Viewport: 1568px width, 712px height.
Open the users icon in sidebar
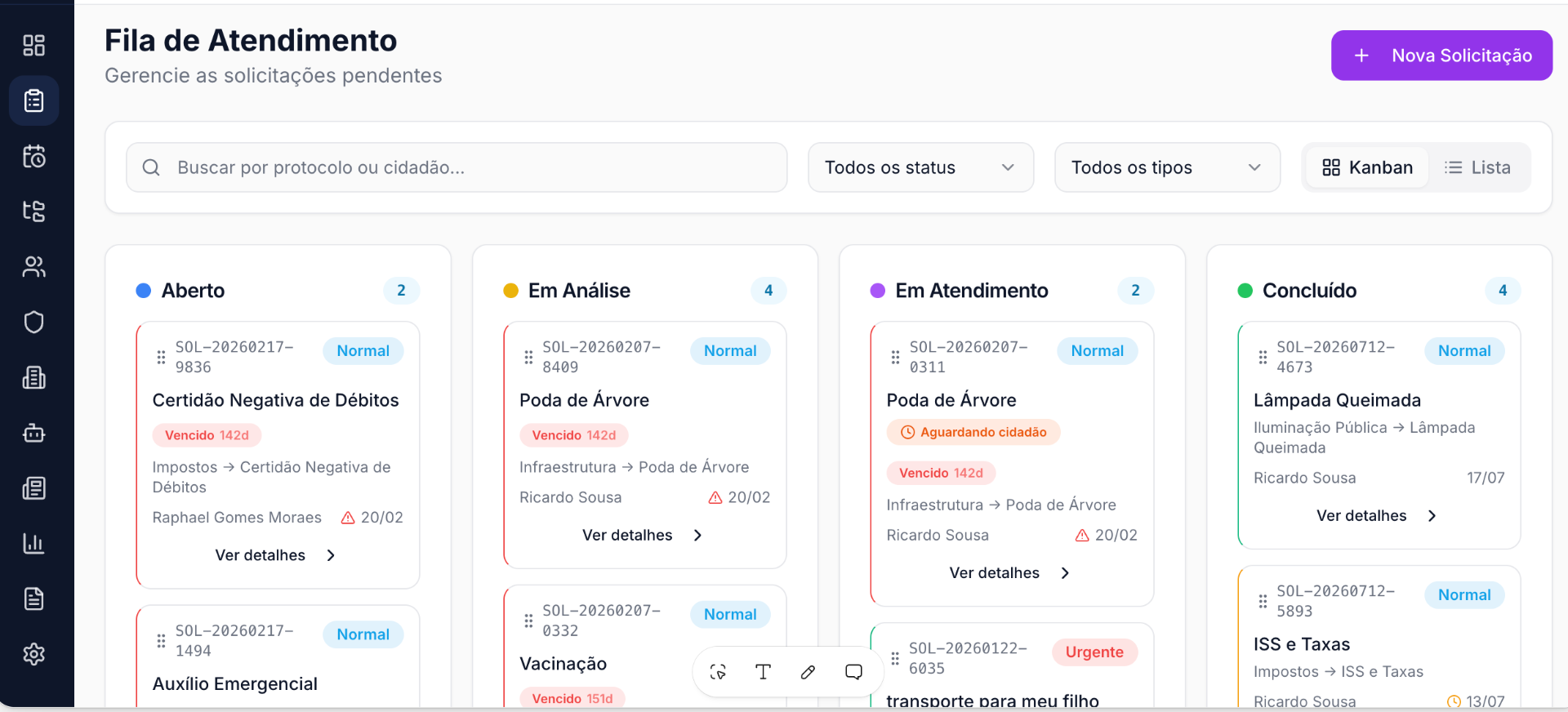click(33, 267)
